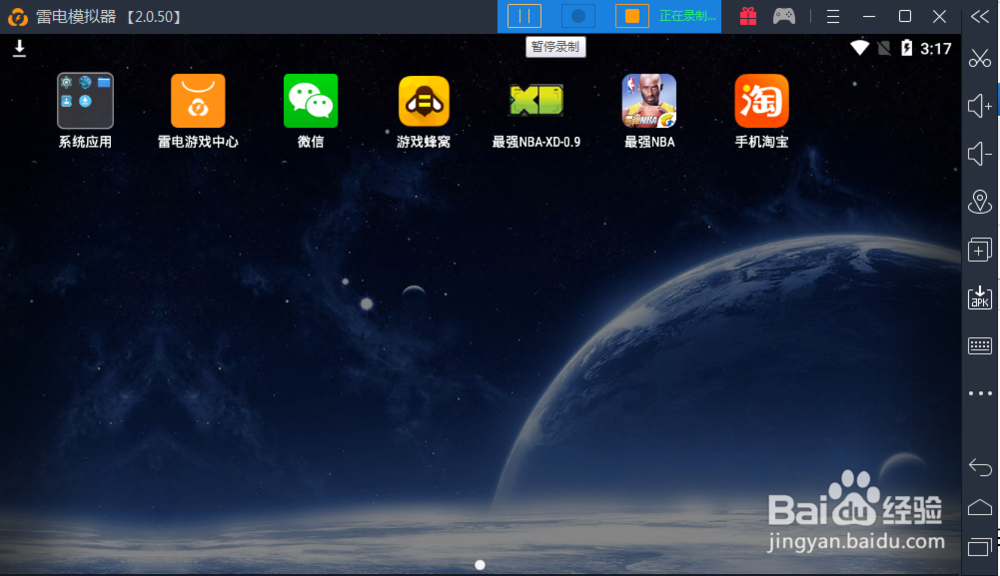Click the 雷电模拟器 logo in the title bar
This screenshot has height=576, width=1000.
point(18,17)
